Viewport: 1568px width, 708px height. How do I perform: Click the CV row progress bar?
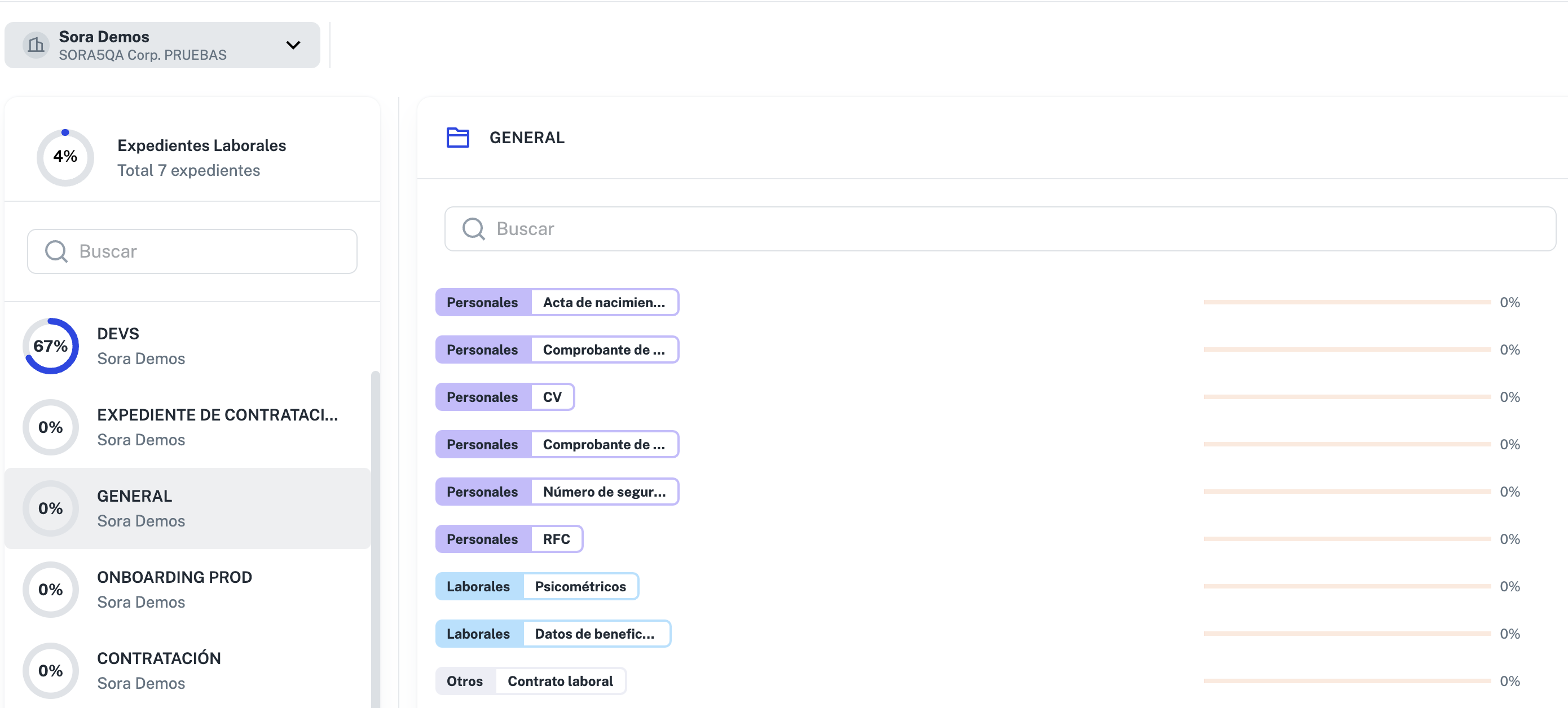pyautogui.click(x=1347, y=397)
